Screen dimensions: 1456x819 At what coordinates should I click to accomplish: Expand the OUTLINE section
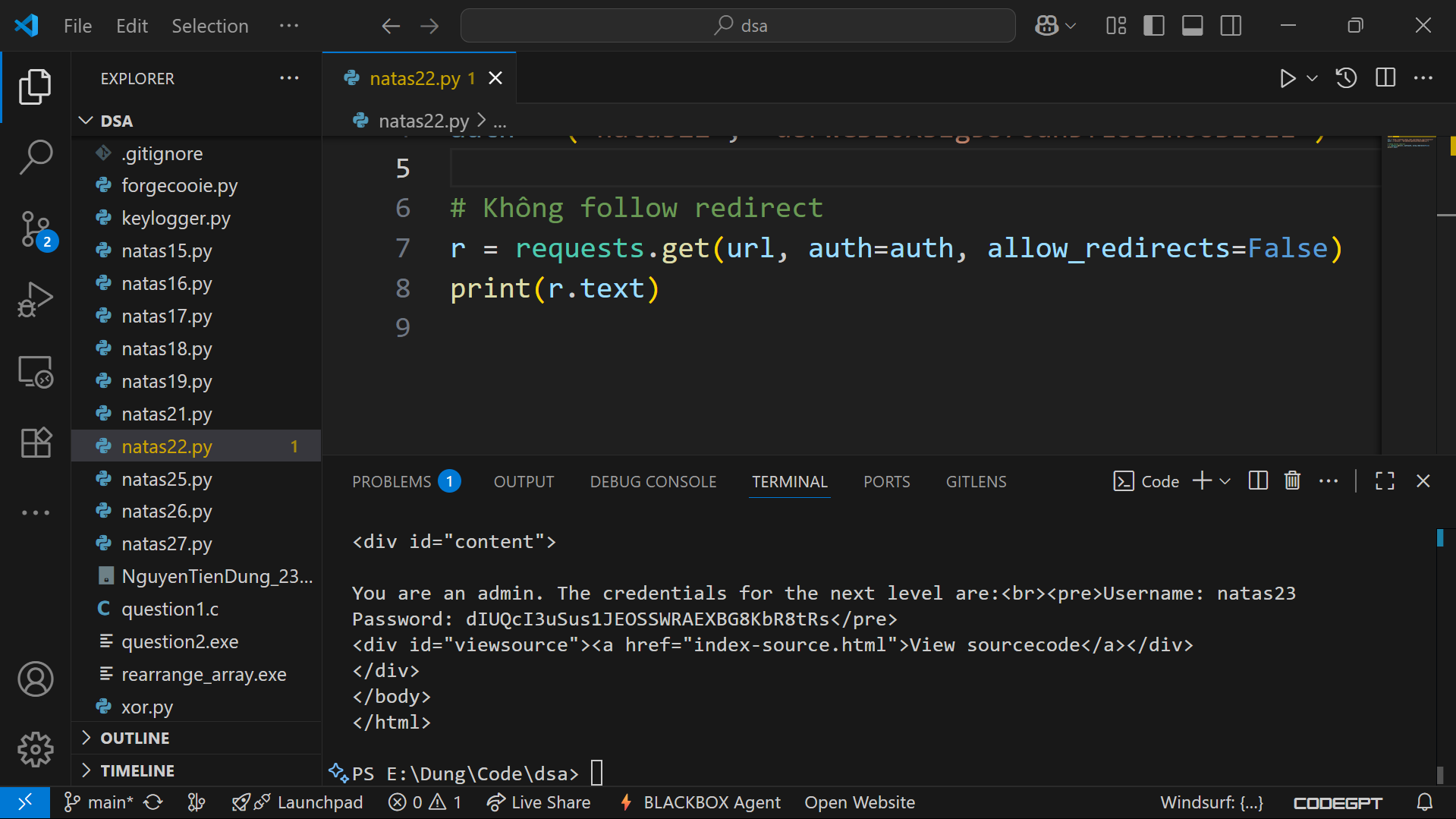(135, 738)
